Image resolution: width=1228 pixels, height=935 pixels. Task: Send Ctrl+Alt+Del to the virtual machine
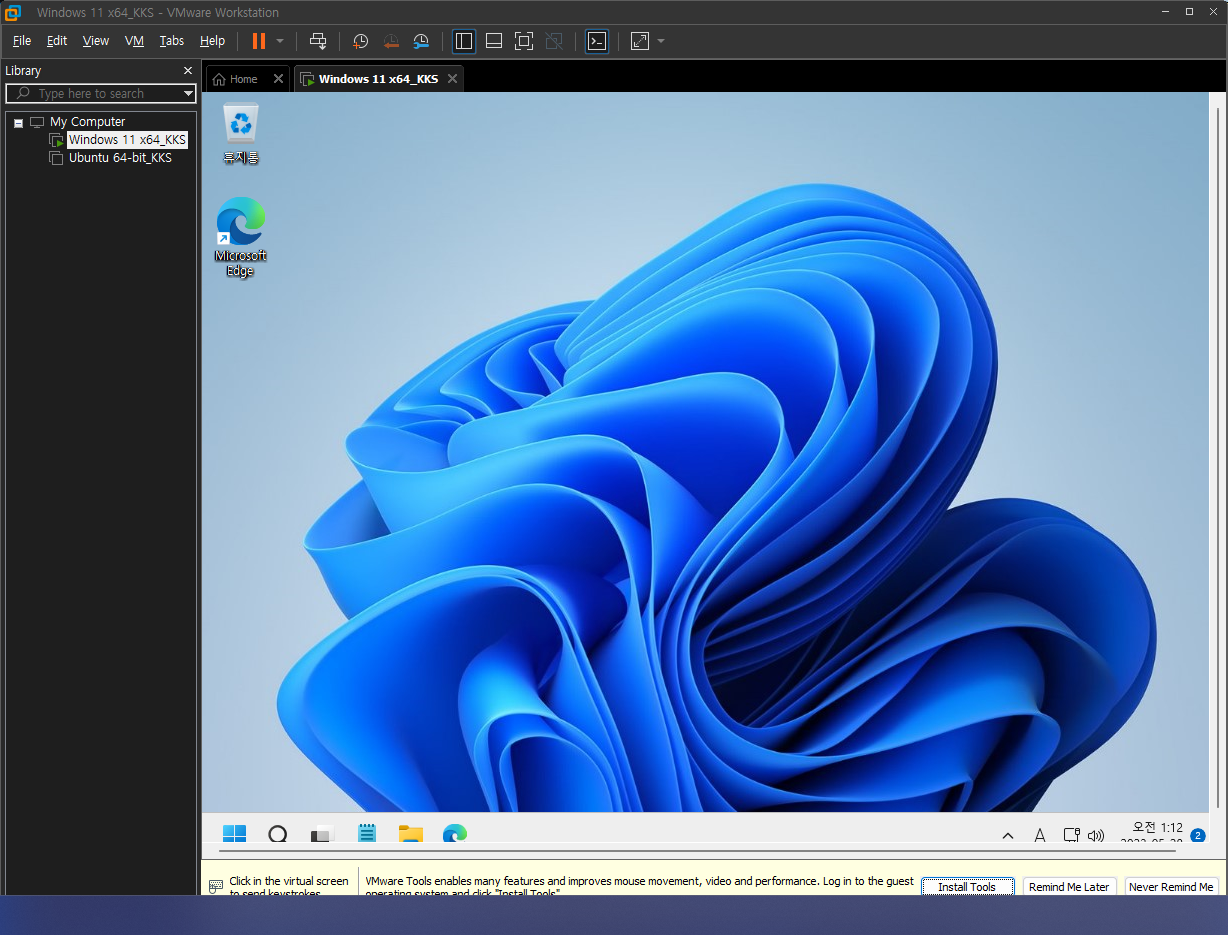click(x=318, y=41)
